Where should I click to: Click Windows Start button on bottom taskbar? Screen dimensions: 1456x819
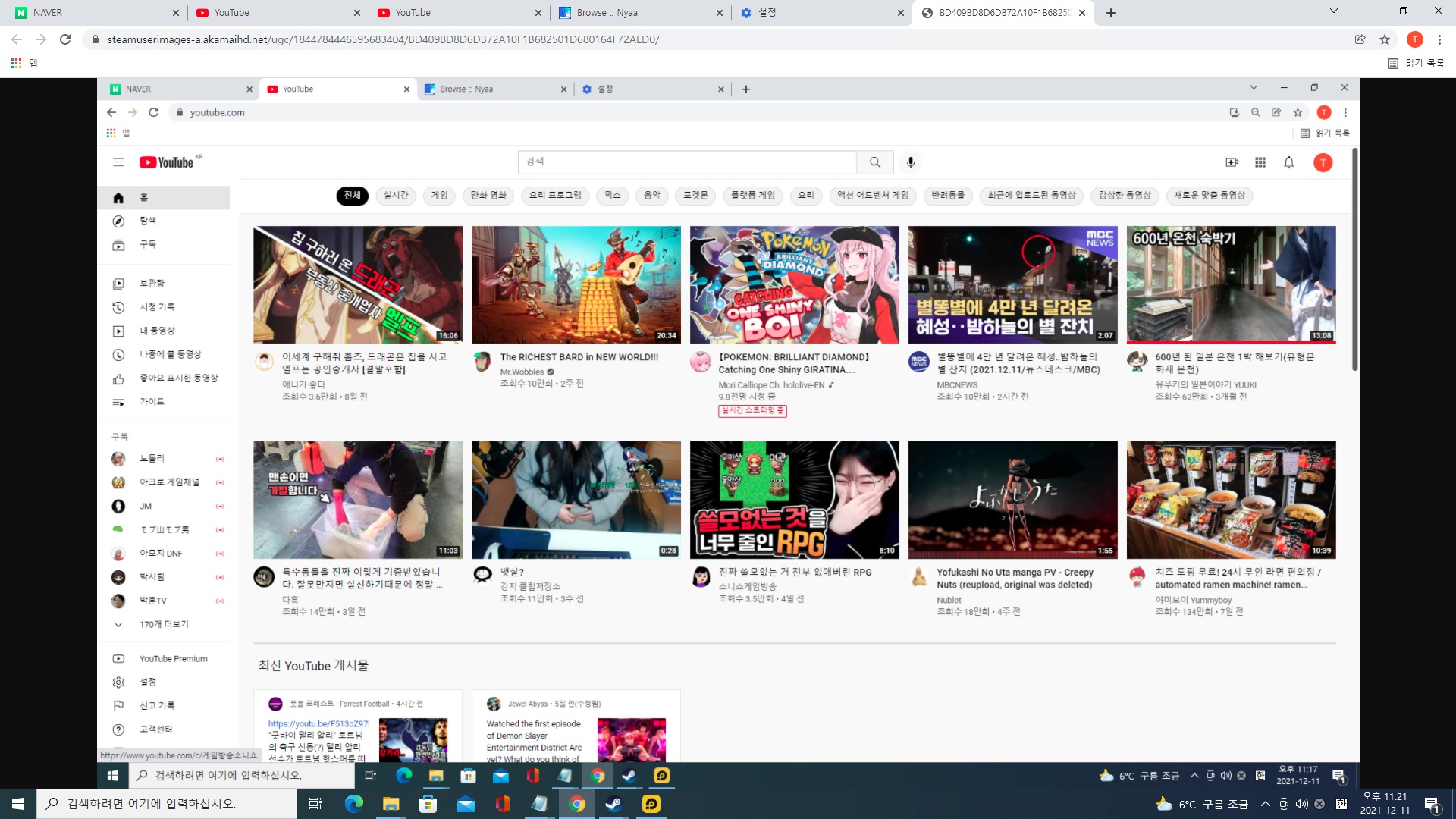18,804
